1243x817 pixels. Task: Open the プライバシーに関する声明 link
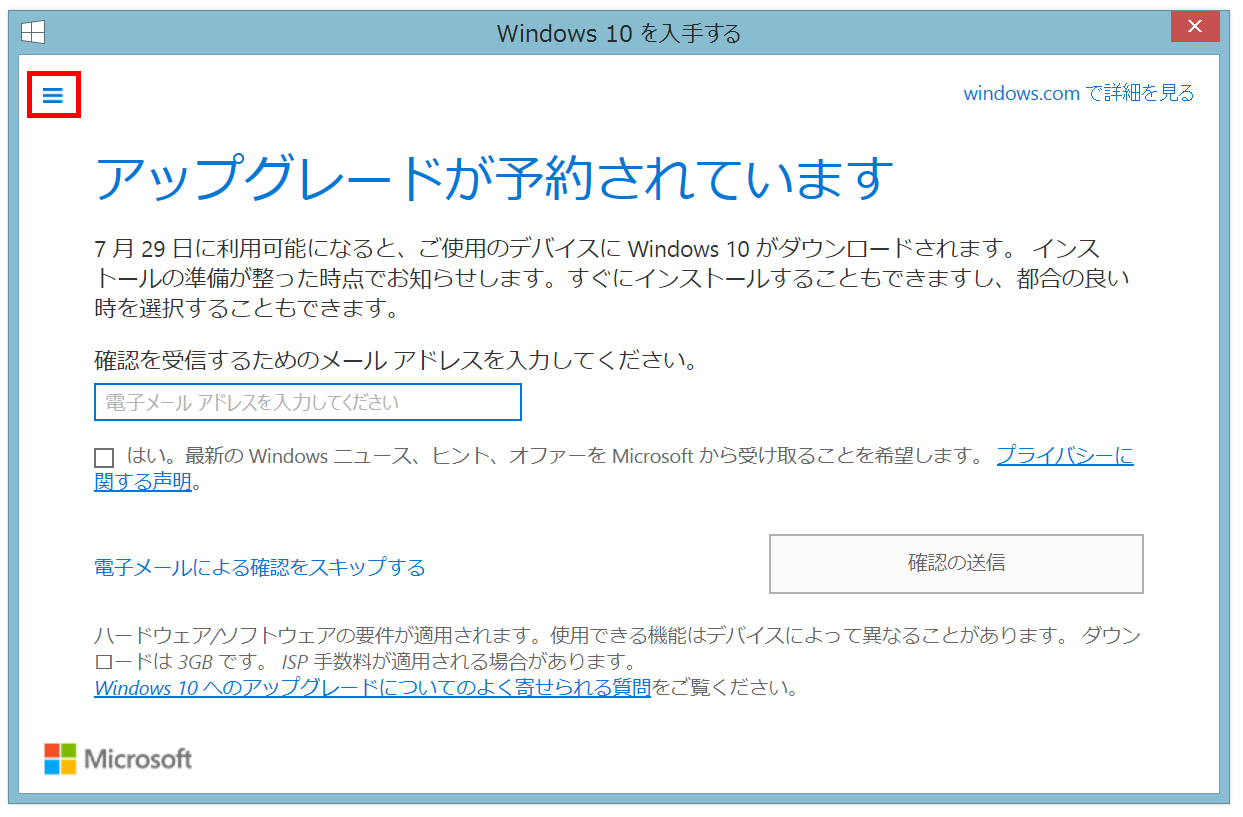point(1065,457)
